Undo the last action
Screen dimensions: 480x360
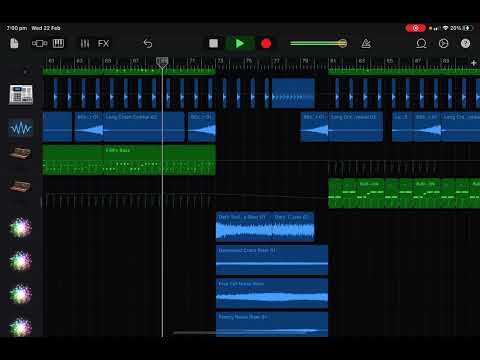[148, 43]
